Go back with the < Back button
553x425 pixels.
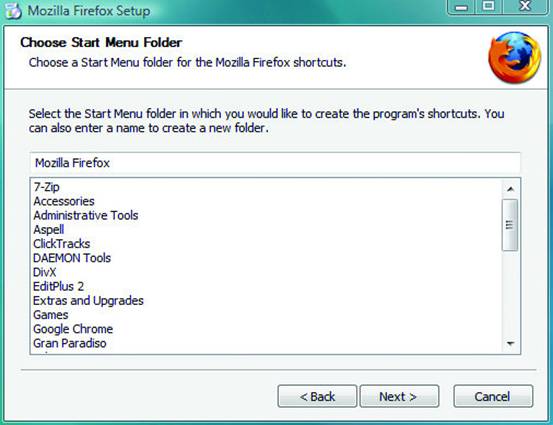pyautogui.click(x=317, y=396)
